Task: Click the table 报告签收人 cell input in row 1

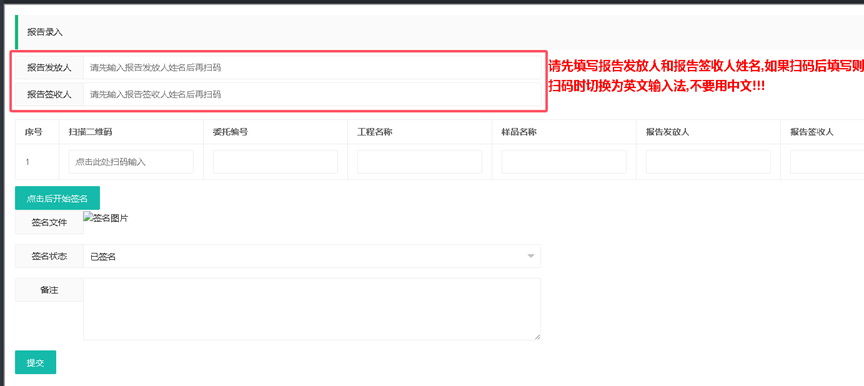Action: 827,162
